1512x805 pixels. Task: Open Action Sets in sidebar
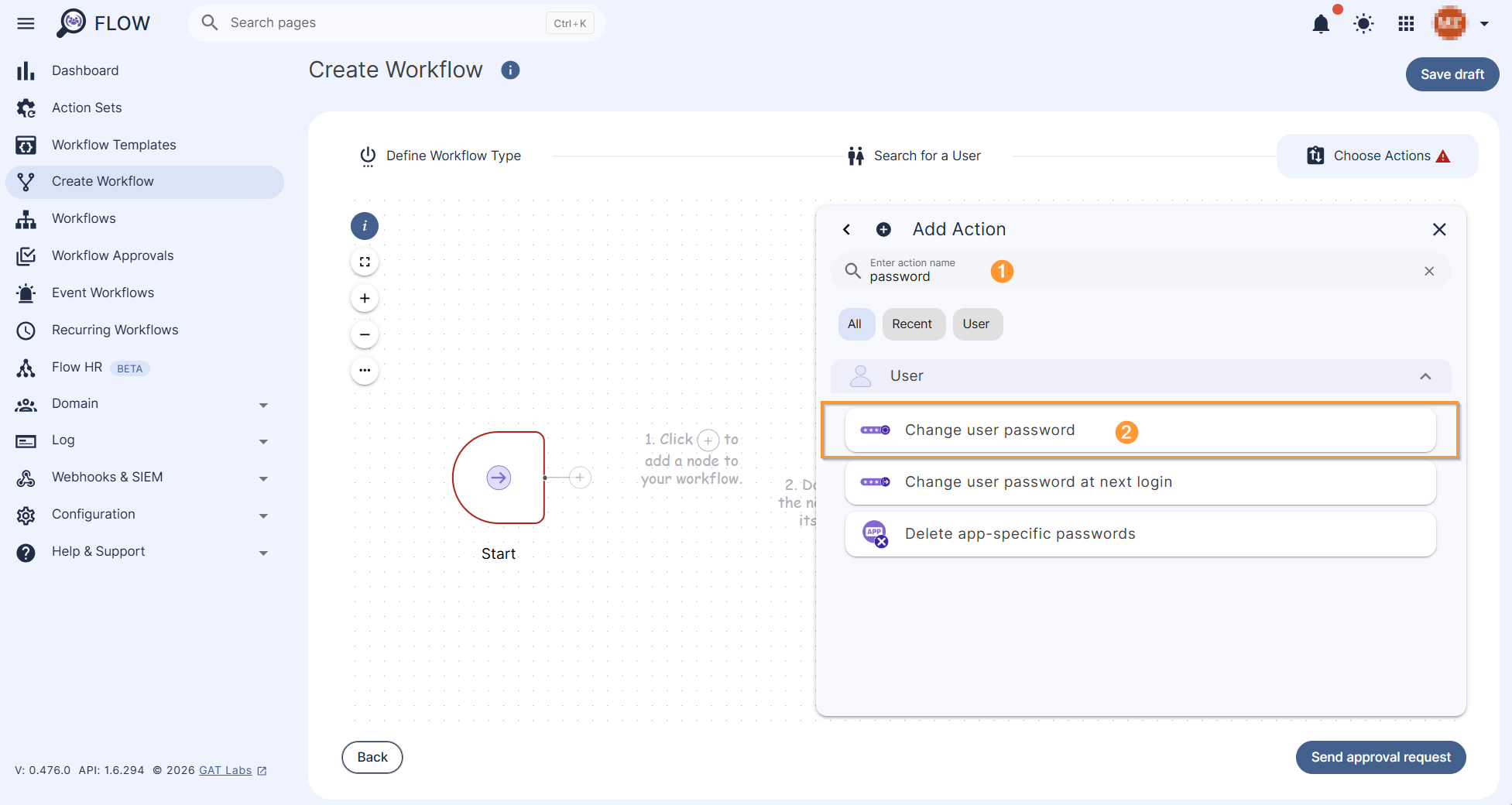coord(145,108)
